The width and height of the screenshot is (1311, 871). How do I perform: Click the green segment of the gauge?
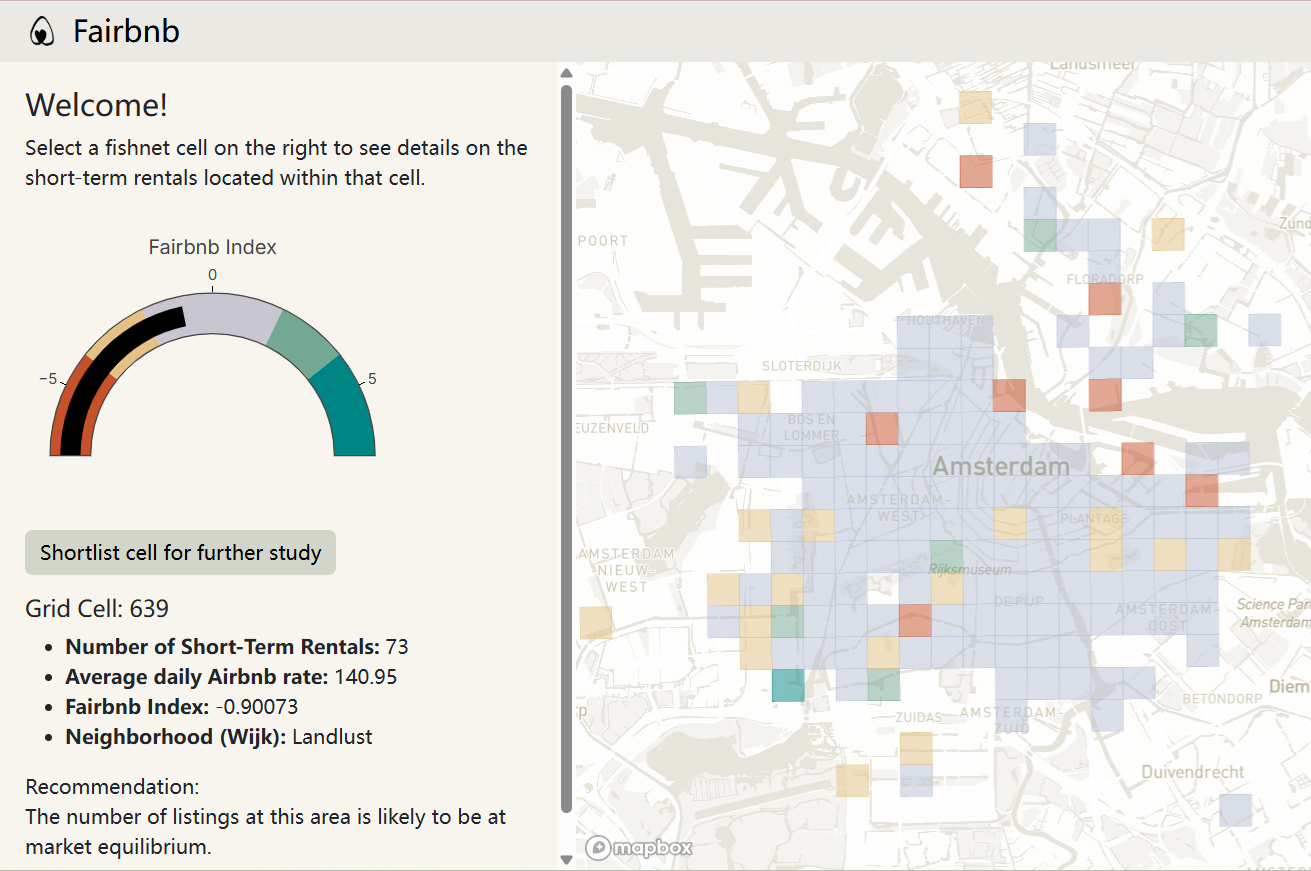pos(305,341)
